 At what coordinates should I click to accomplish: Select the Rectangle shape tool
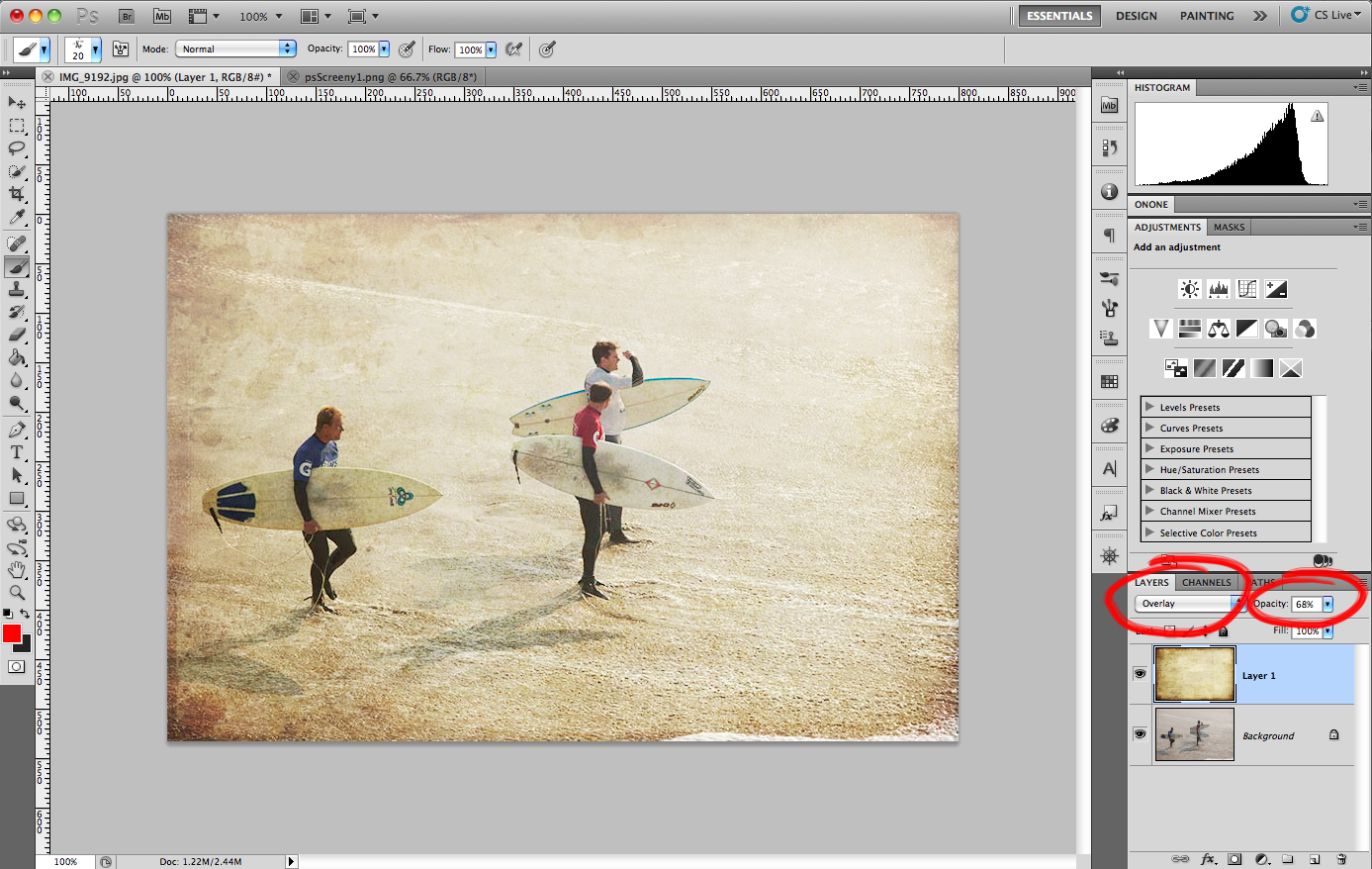point(17,499)
